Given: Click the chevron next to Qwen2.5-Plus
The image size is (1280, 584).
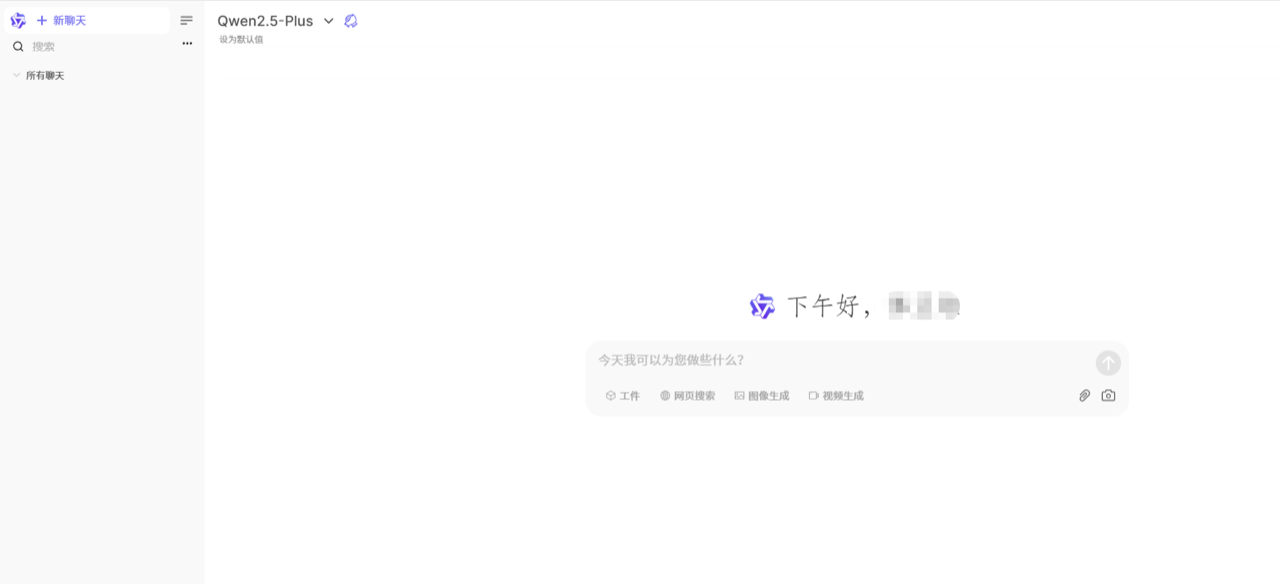Looking at the screenshot, I should [x=328, y=21].
